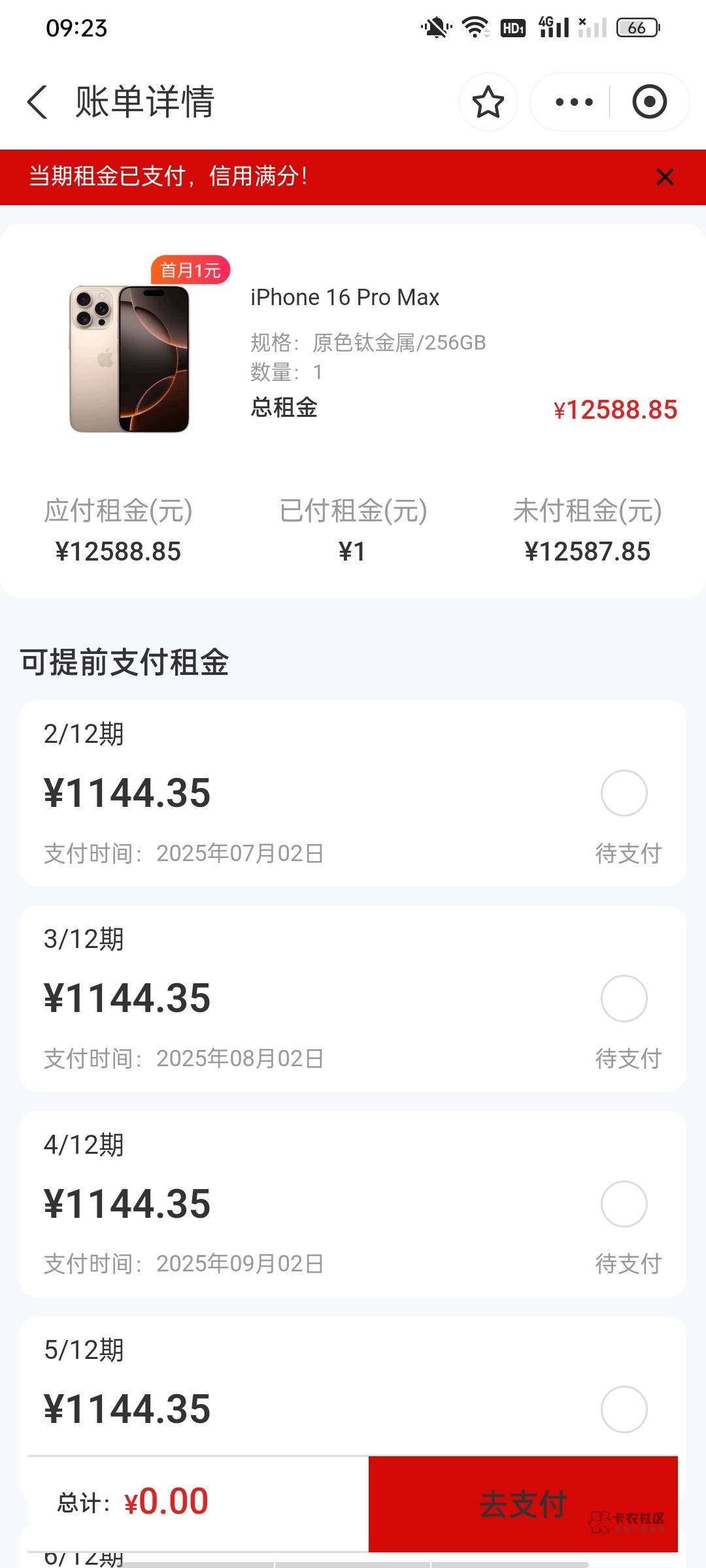The height and width of the screenshot is (1568, 706).
Task: Tap the 未付租金 unpaid amount
Action: tap(587, 551)
